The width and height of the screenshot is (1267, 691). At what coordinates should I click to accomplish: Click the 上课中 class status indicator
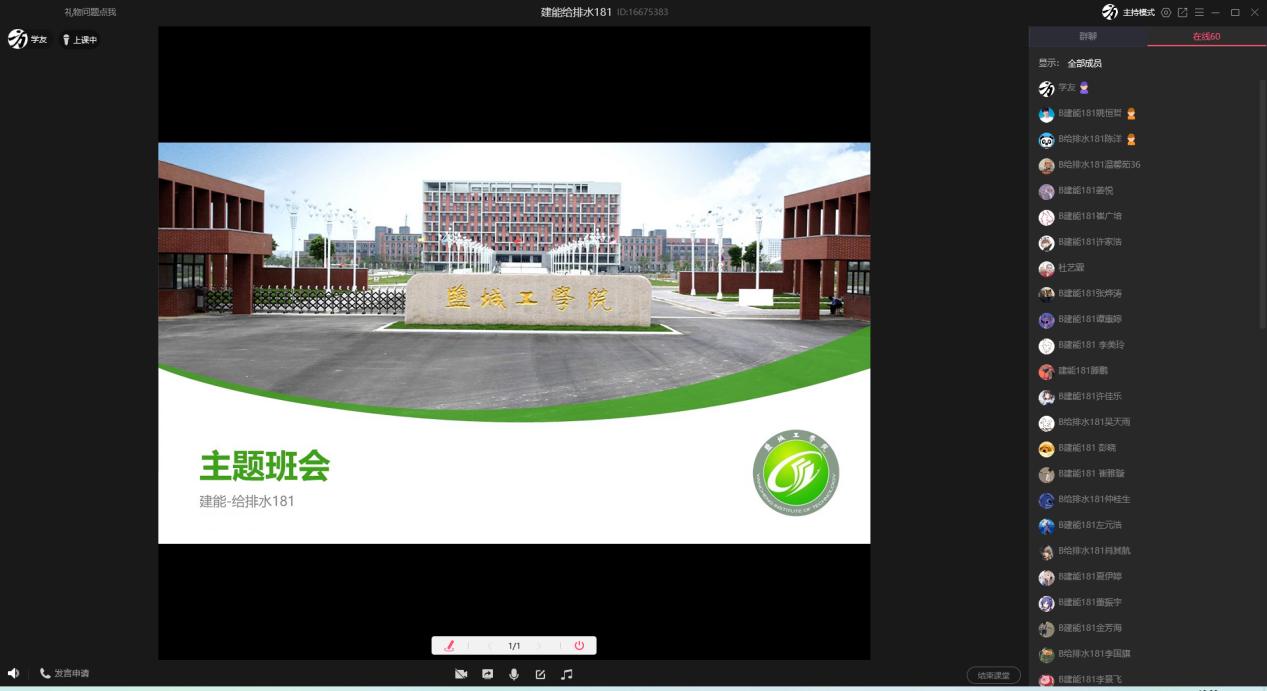[x=80, y=40]
